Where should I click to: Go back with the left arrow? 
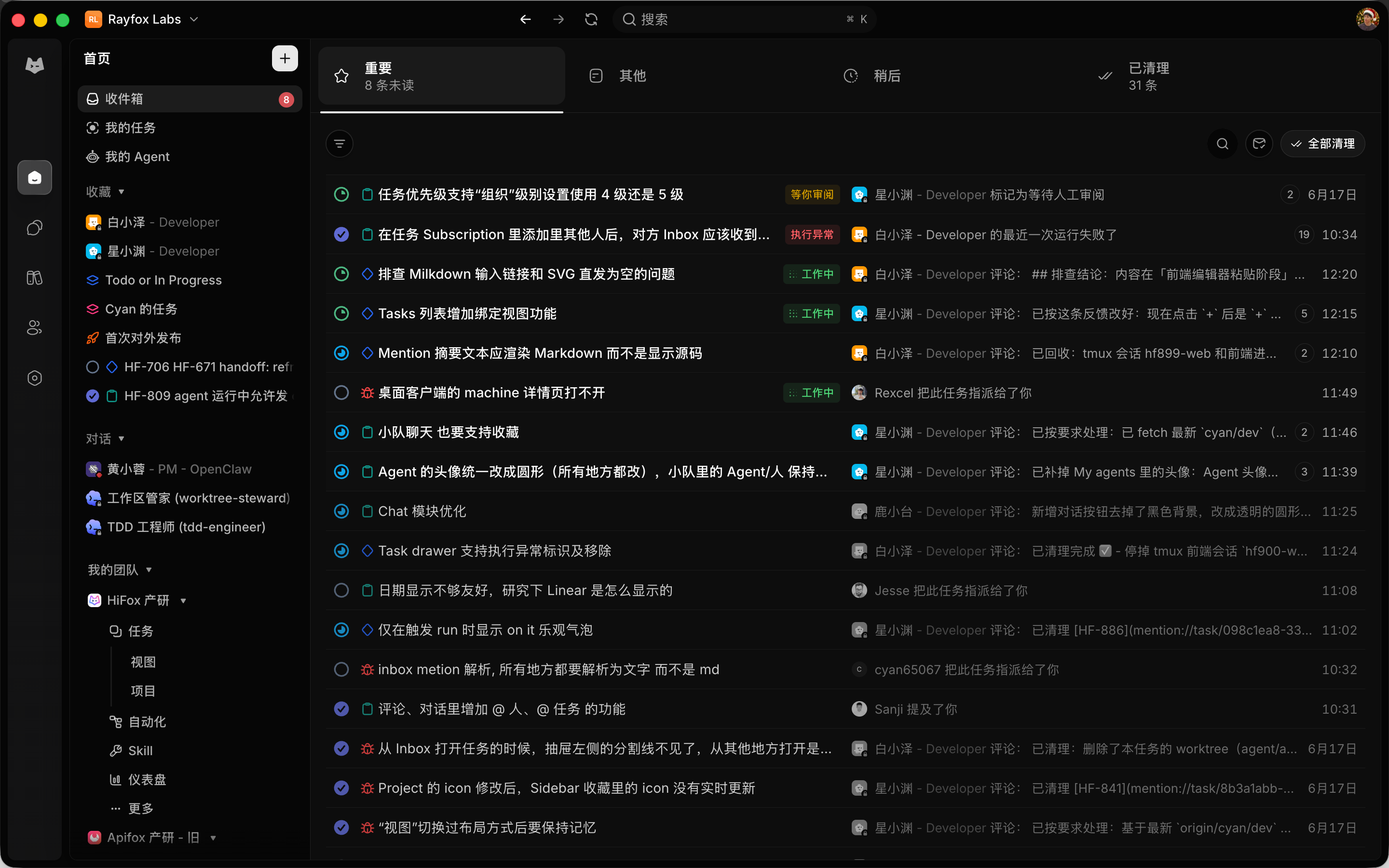tap(525, 19)
